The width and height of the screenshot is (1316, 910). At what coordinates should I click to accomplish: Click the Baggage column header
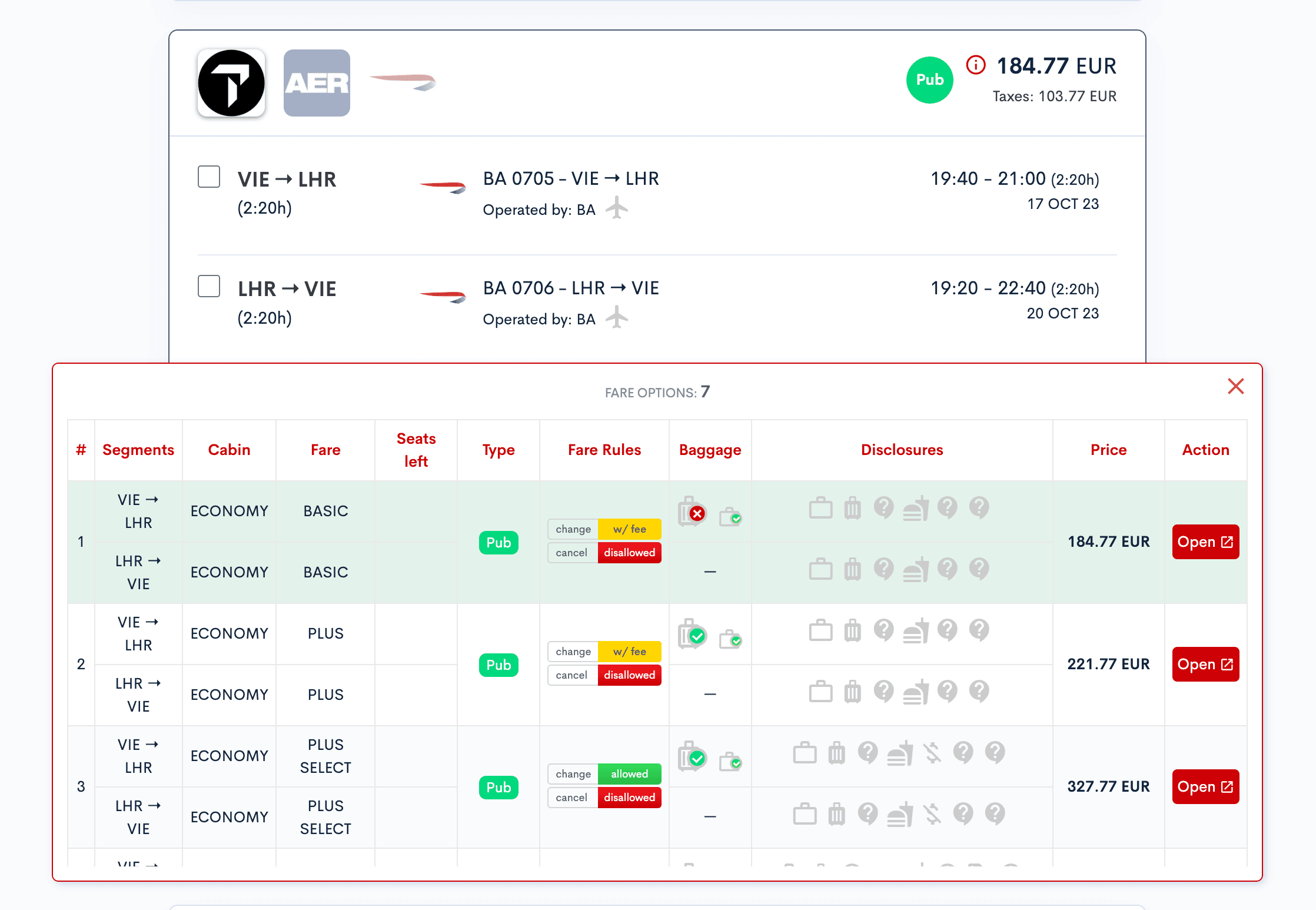[710, 450]
